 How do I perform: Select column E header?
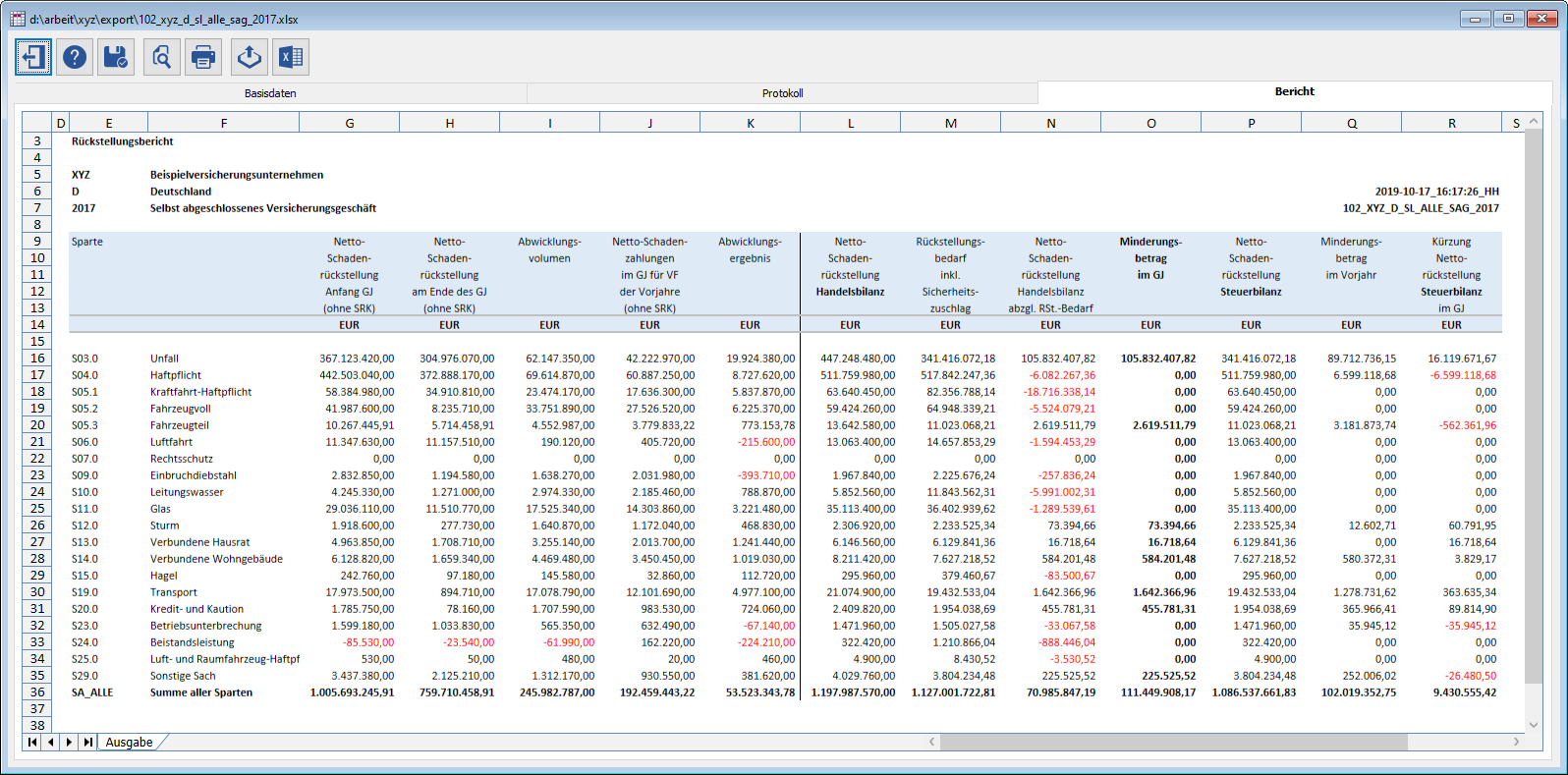coord(109,123)
